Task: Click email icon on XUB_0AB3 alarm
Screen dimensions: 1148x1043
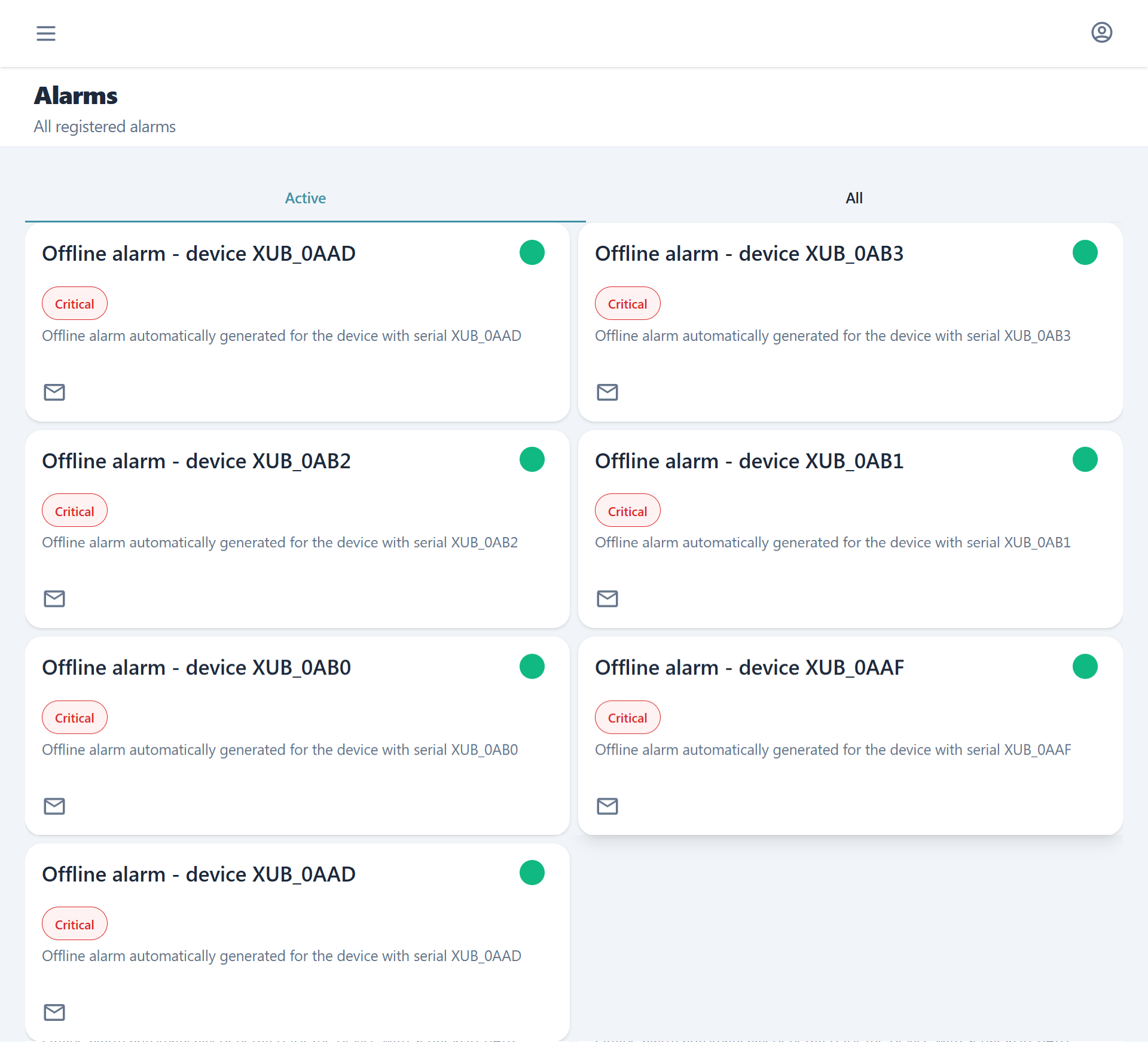Action: 607,392
